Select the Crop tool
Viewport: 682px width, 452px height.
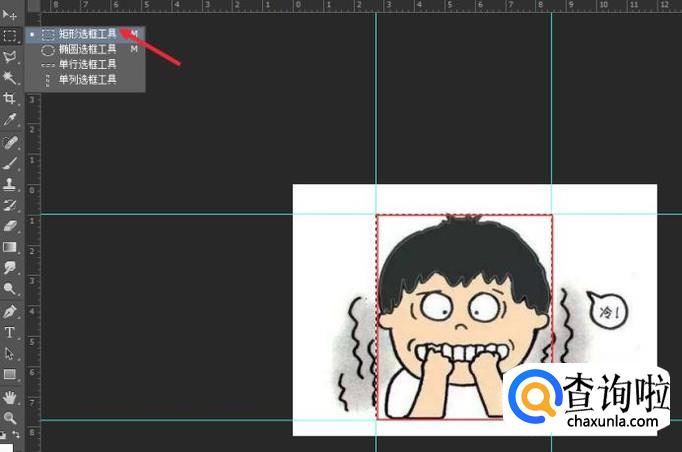[10, 98]
